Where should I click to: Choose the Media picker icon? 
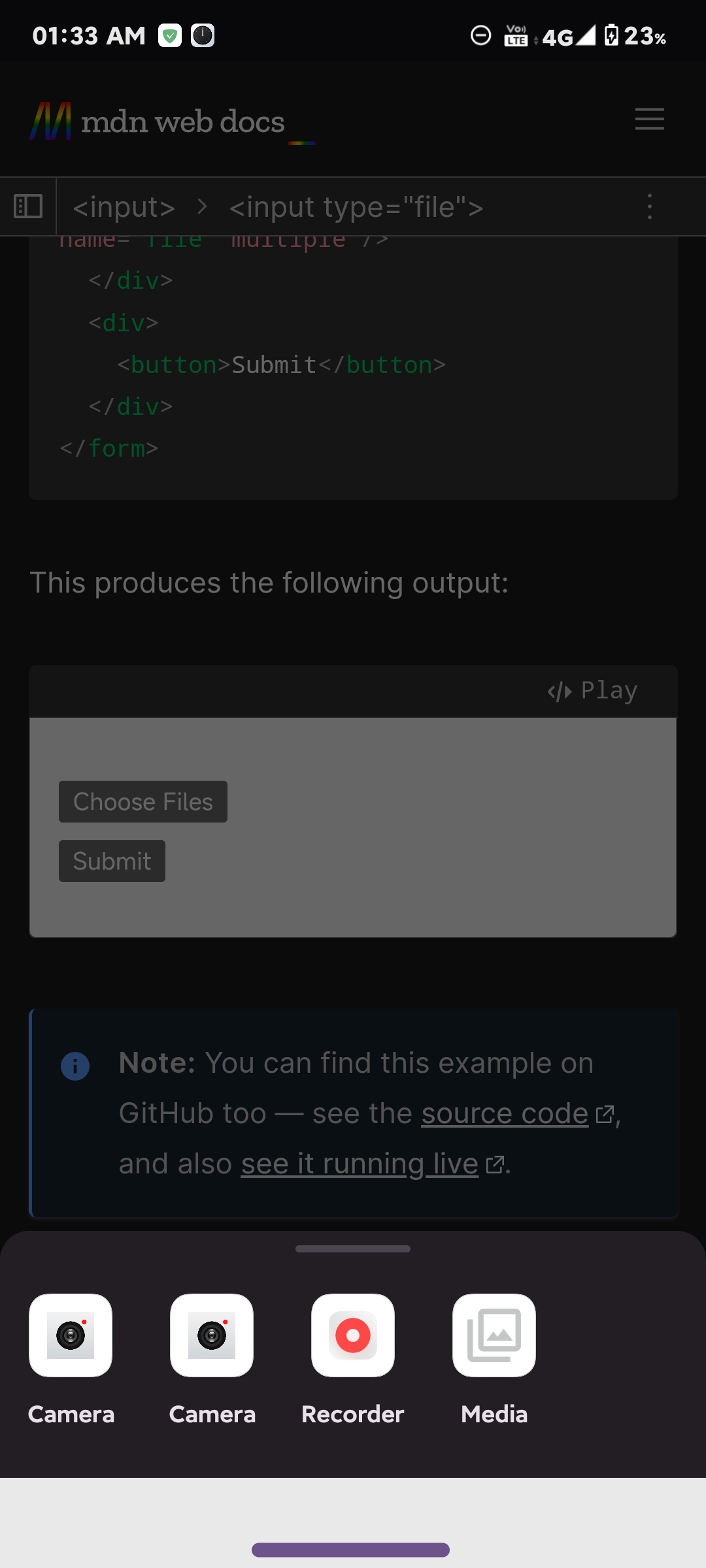(x=494, y=1335)
